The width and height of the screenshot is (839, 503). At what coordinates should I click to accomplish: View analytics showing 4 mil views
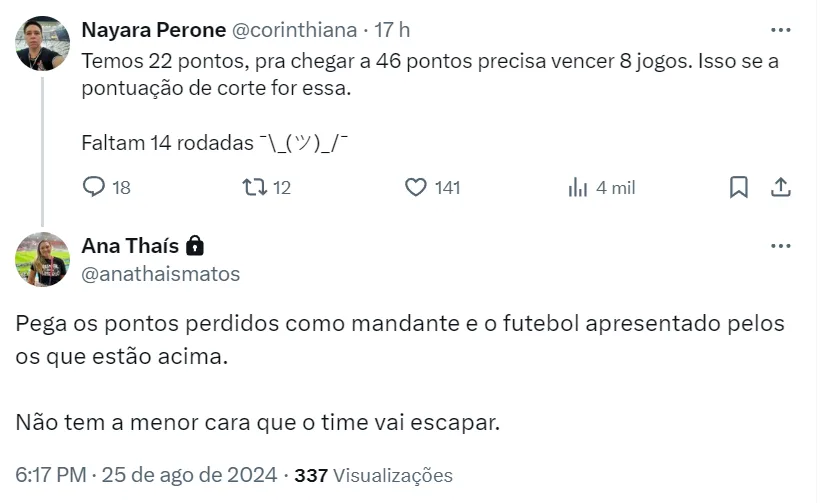(x=578, y=187)
